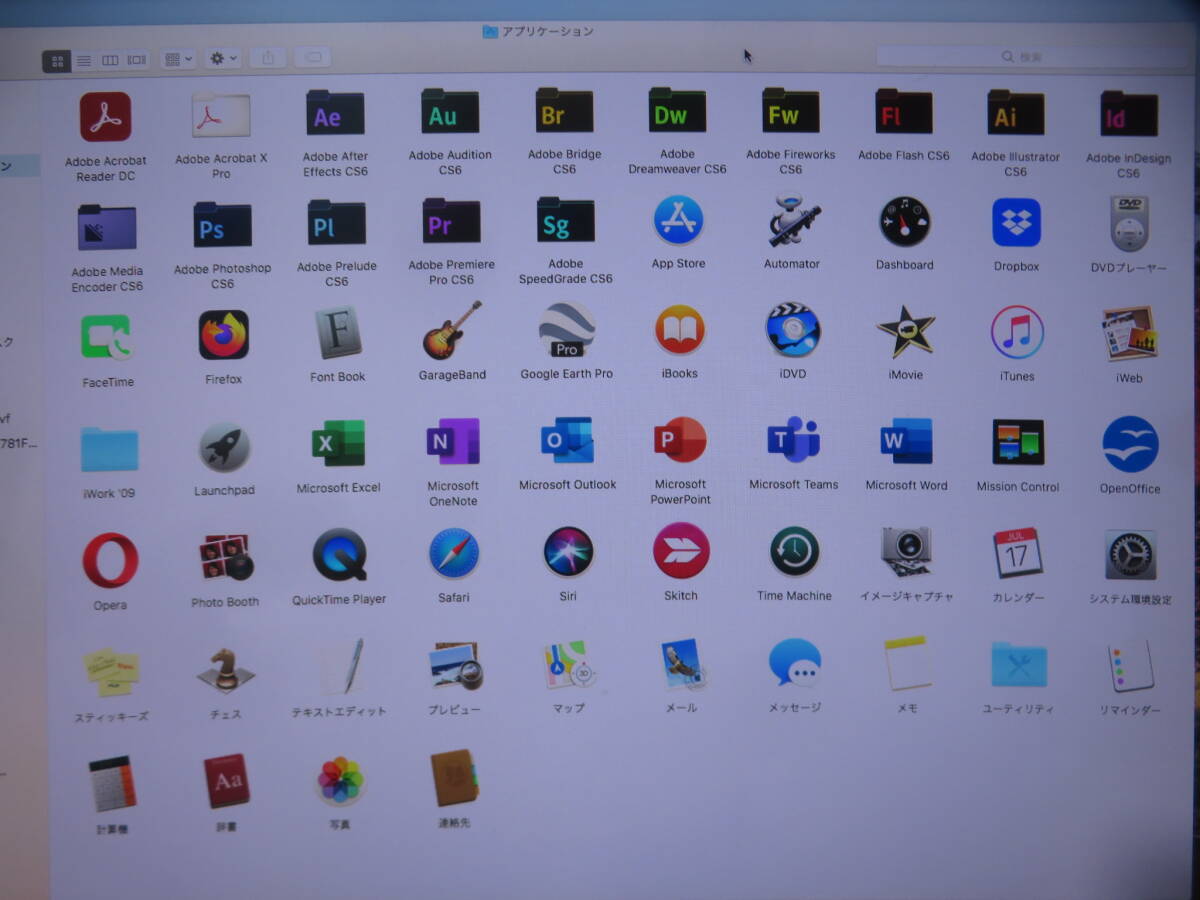Select the Automator app
Image resolution: width=1200 pixels, height=900 pixels.
[x=793, y=220]
